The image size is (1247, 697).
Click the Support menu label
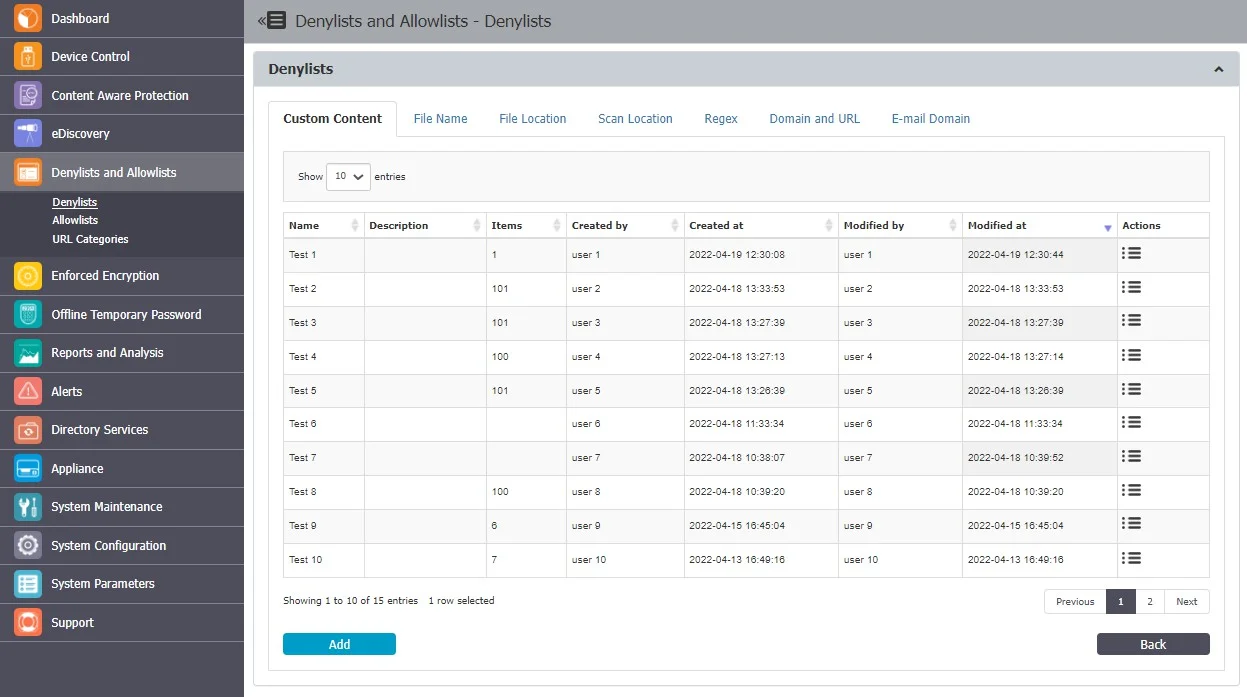coord(72,622)
